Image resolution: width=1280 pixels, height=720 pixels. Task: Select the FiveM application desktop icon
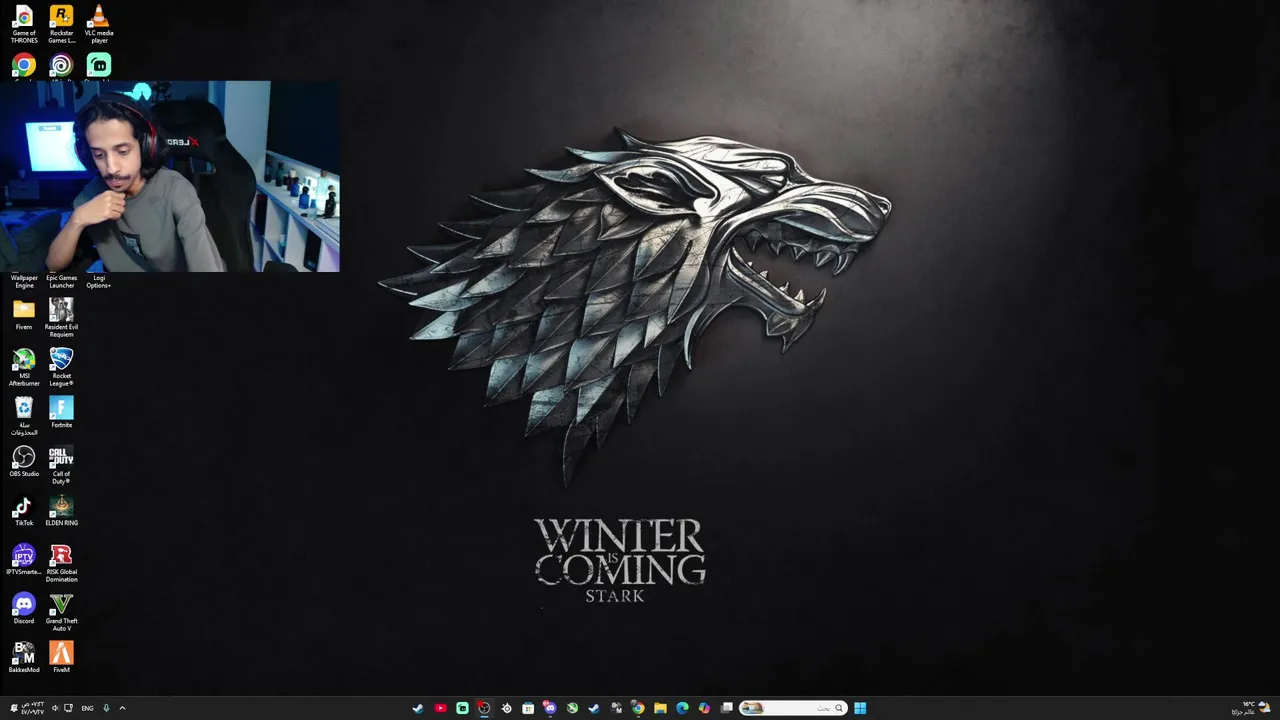tap(61, 658)
